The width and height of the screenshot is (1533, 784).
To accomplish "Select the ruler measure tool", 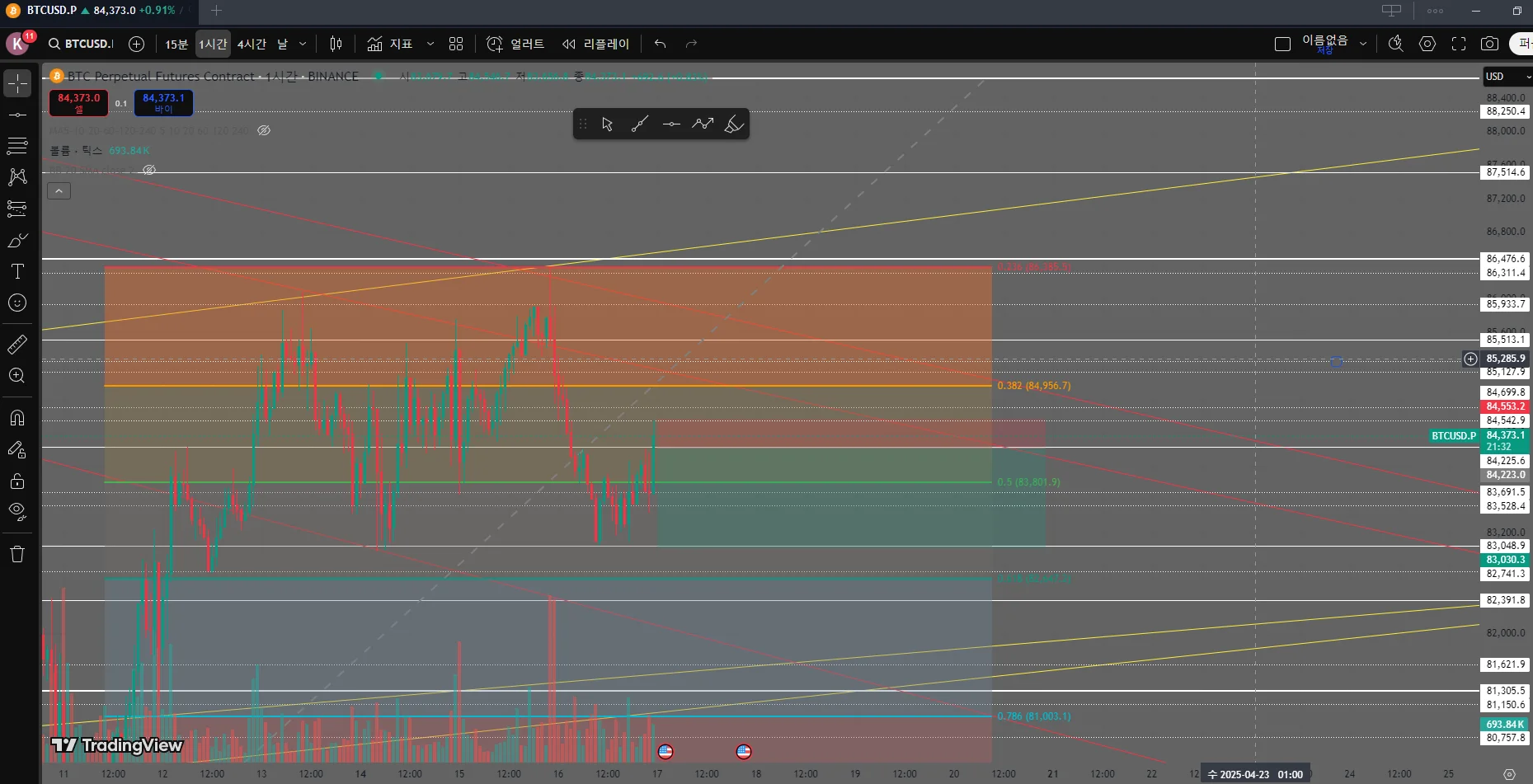I will pos(17,344).
